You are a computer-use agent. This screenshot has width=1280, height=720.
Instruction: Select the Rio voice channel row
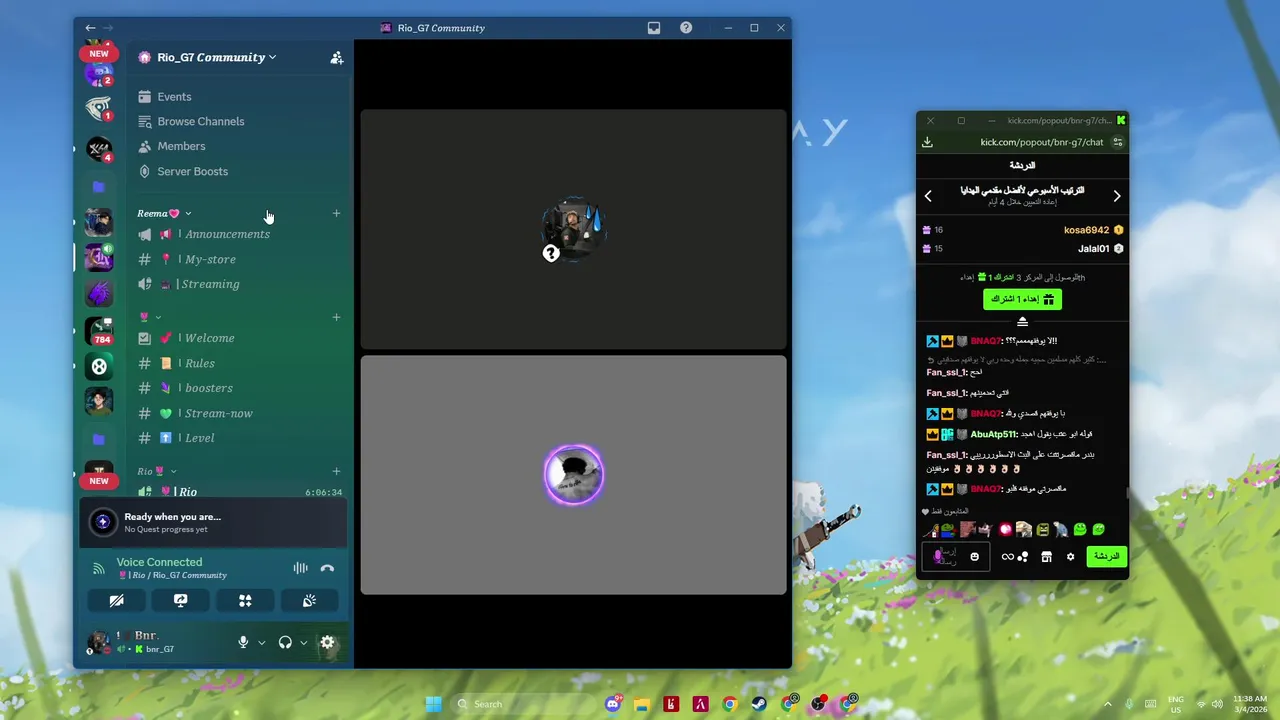click(240, 491)
